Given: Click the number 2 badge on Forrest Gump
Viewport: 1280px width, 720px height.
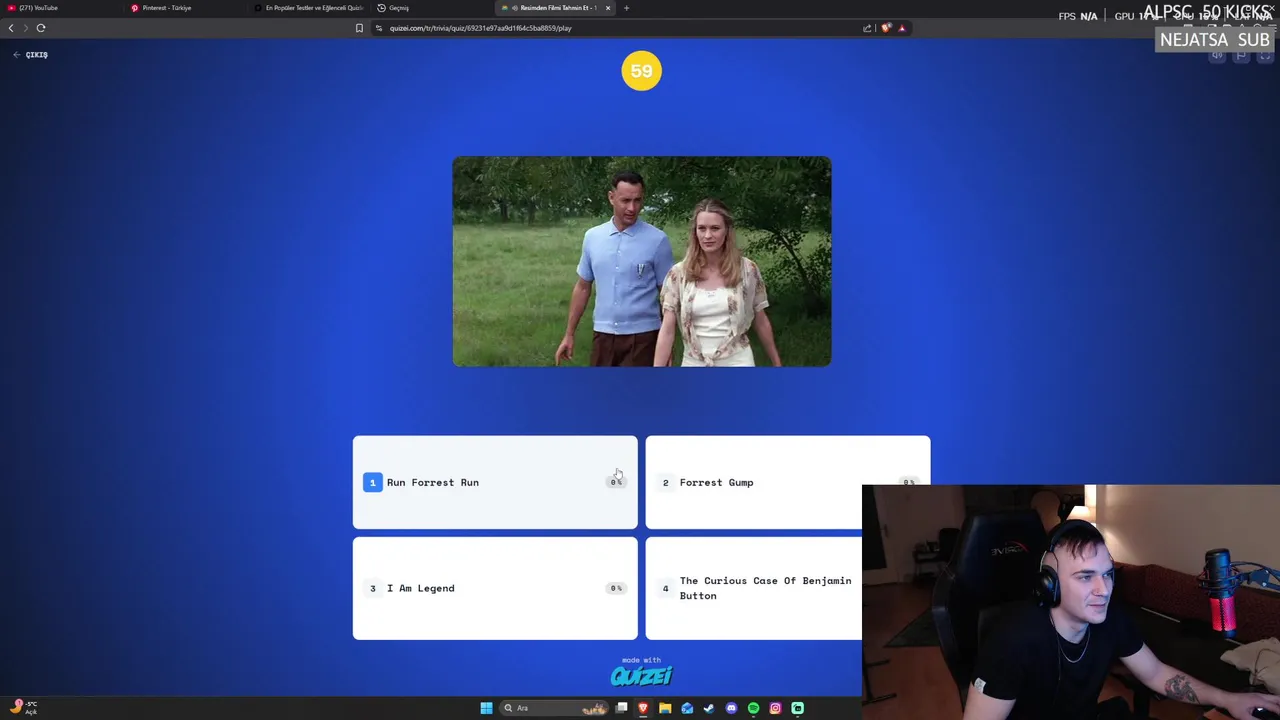Looking at the screenshot, I should click(x=665, y=483).
